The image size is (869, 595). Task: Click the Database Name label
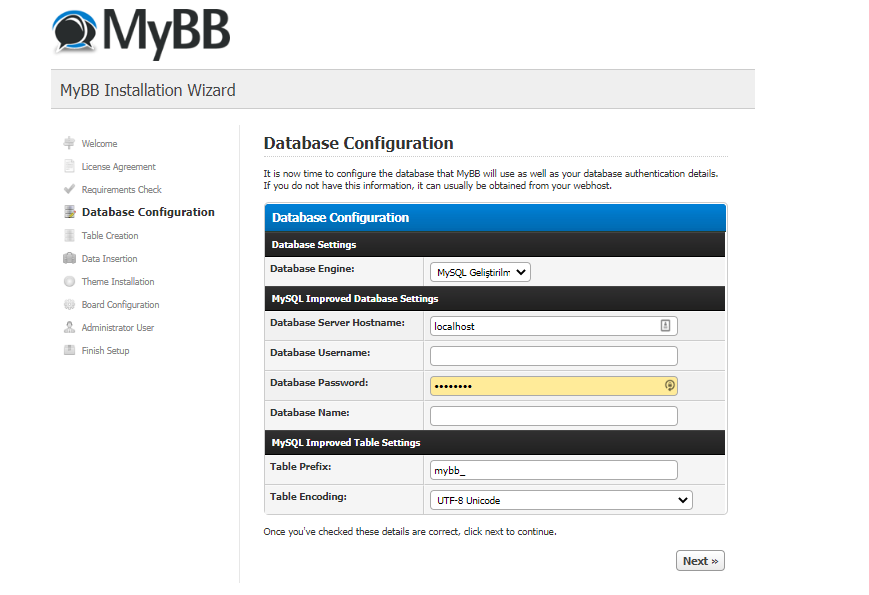coord(309,412)
